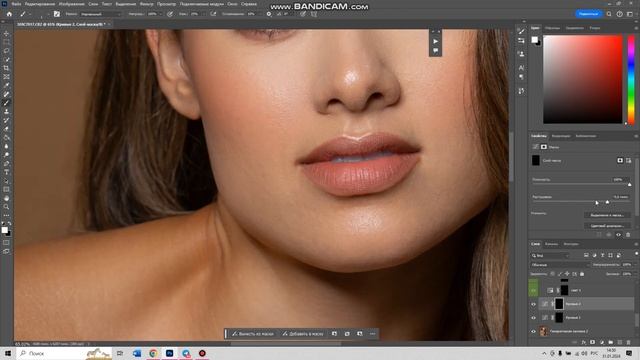Click the Выделение и маска button
Screen dimensions: 640x360
pos(607,215)
